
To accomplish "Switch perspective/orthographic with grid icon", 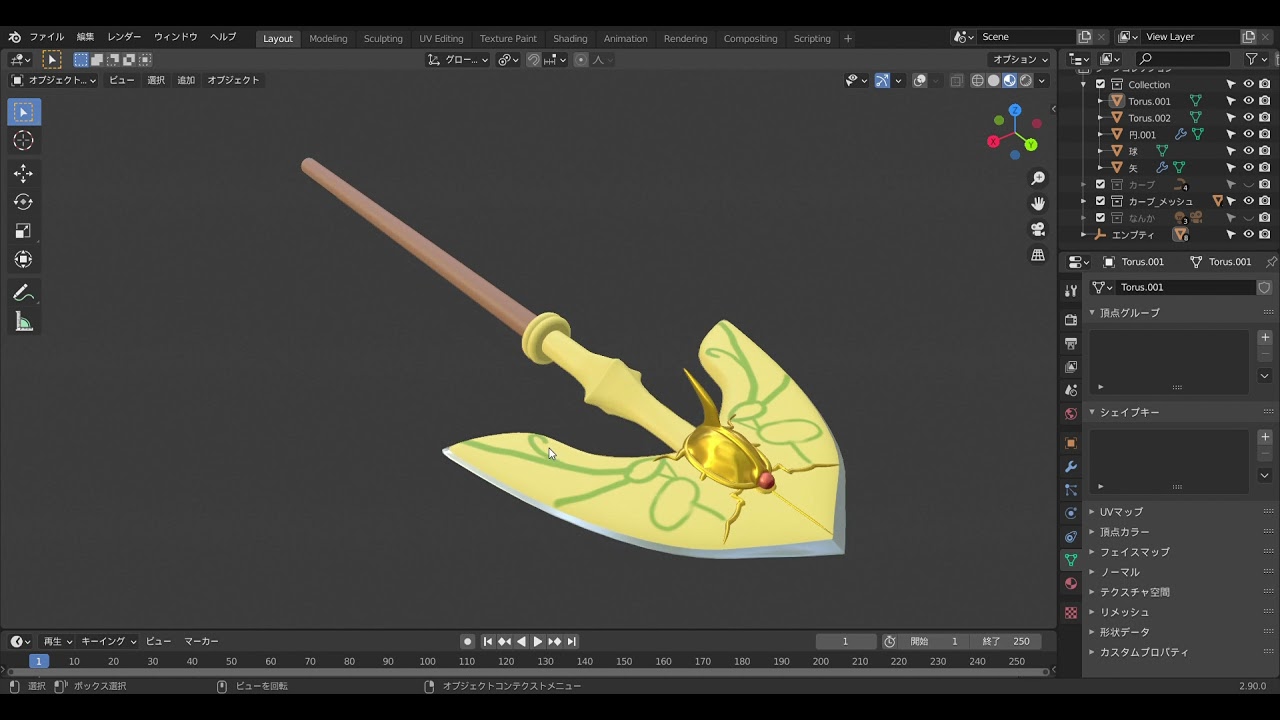I will pyautogui.click(x=1038, y=255).
